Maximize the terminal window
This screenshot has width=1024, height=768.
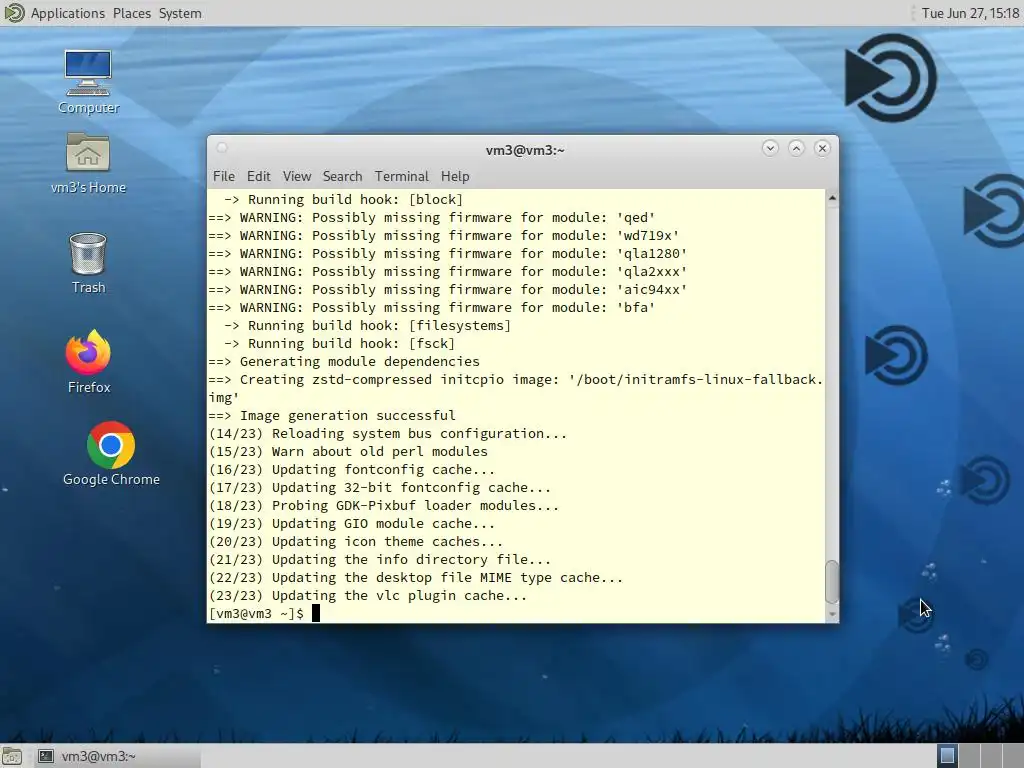tap(796, 148)
